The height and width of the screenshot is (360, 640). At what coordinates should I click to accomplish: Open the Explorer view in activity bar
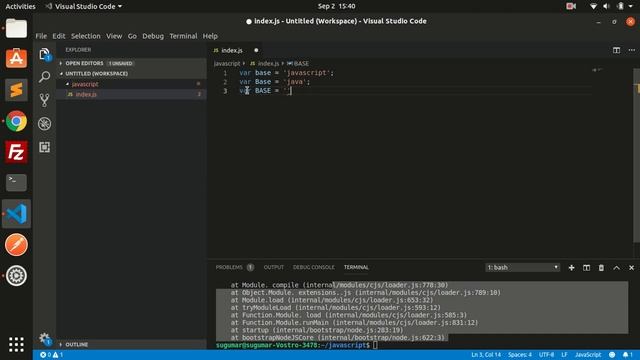(44, 54)
